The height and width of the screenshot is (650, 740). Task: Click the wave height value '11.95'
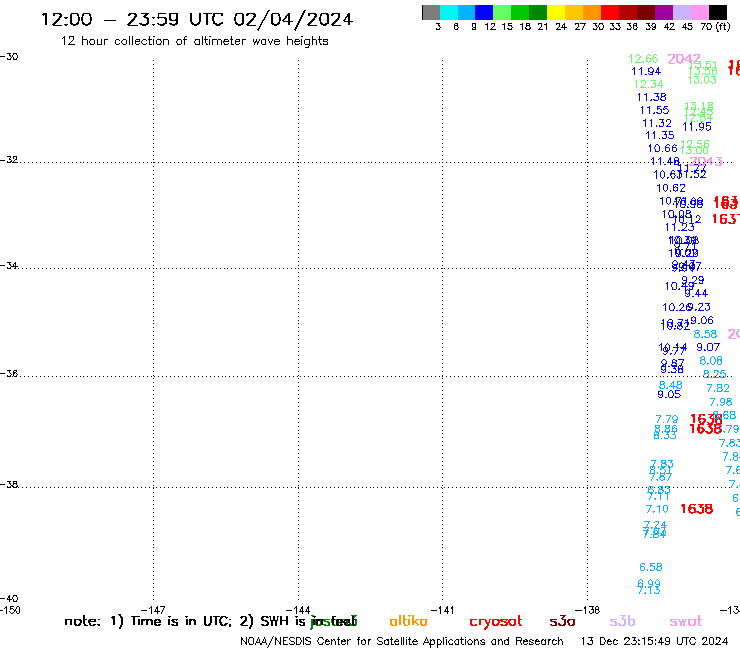coord(697,127)
